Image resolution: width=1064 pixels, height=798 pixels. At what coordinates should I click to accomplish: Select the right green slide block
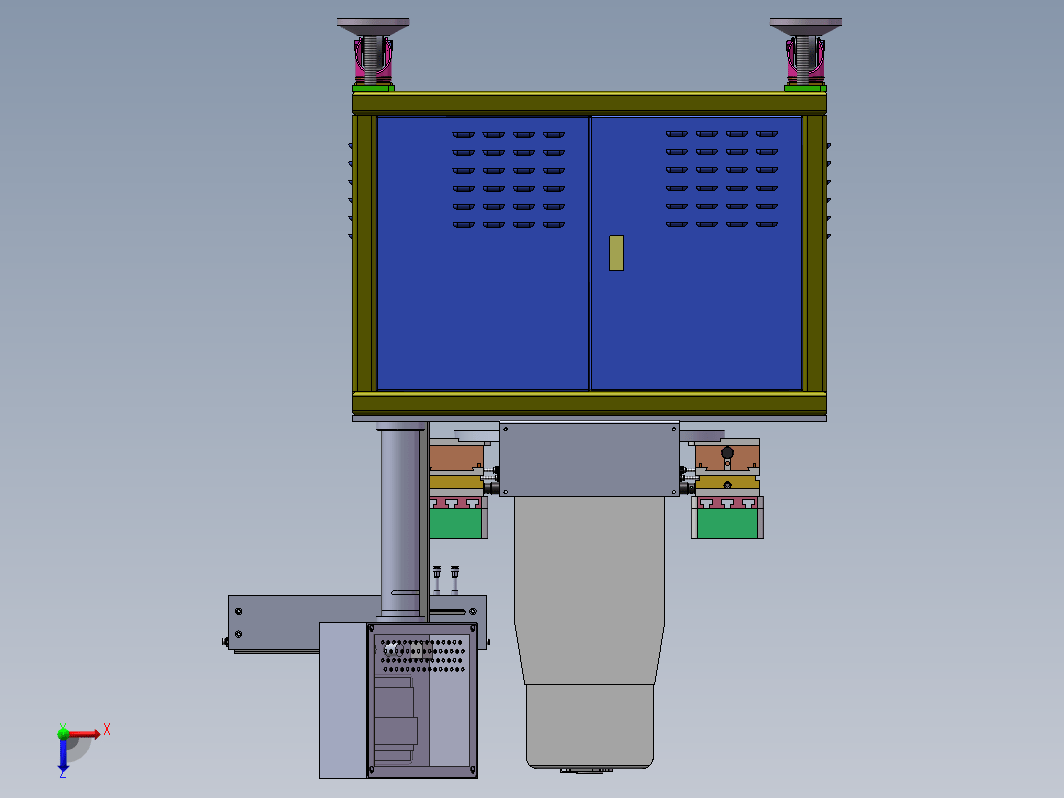tap(727, 523)
